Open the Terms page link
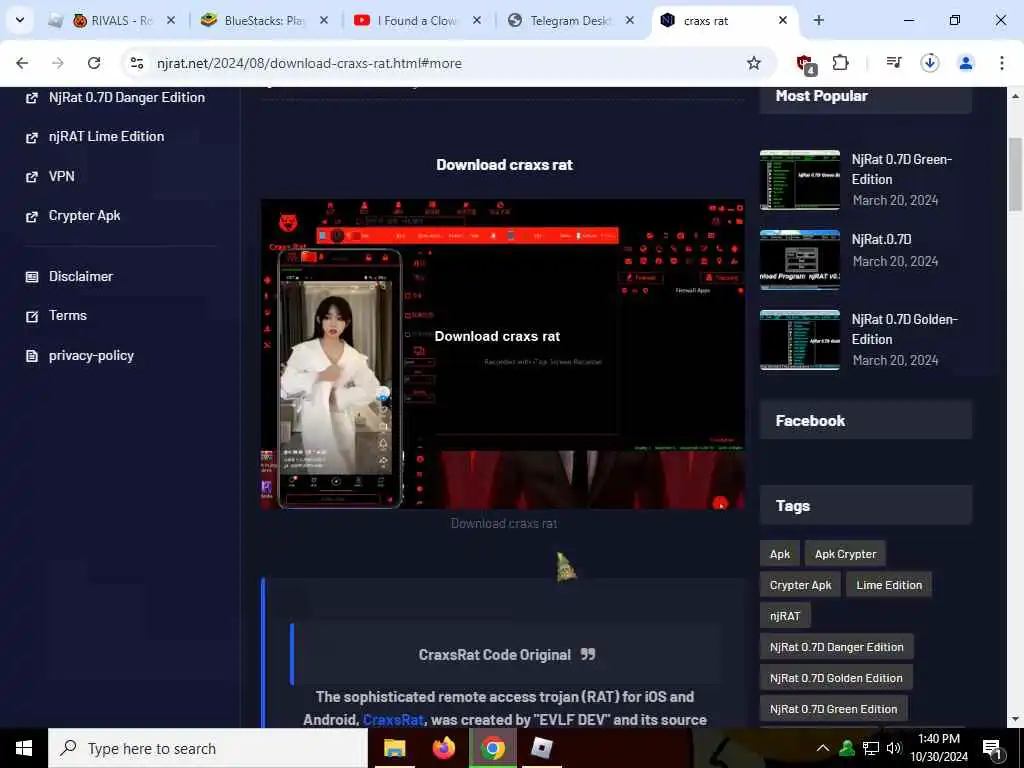1024x768 pixels. [67, 315]
